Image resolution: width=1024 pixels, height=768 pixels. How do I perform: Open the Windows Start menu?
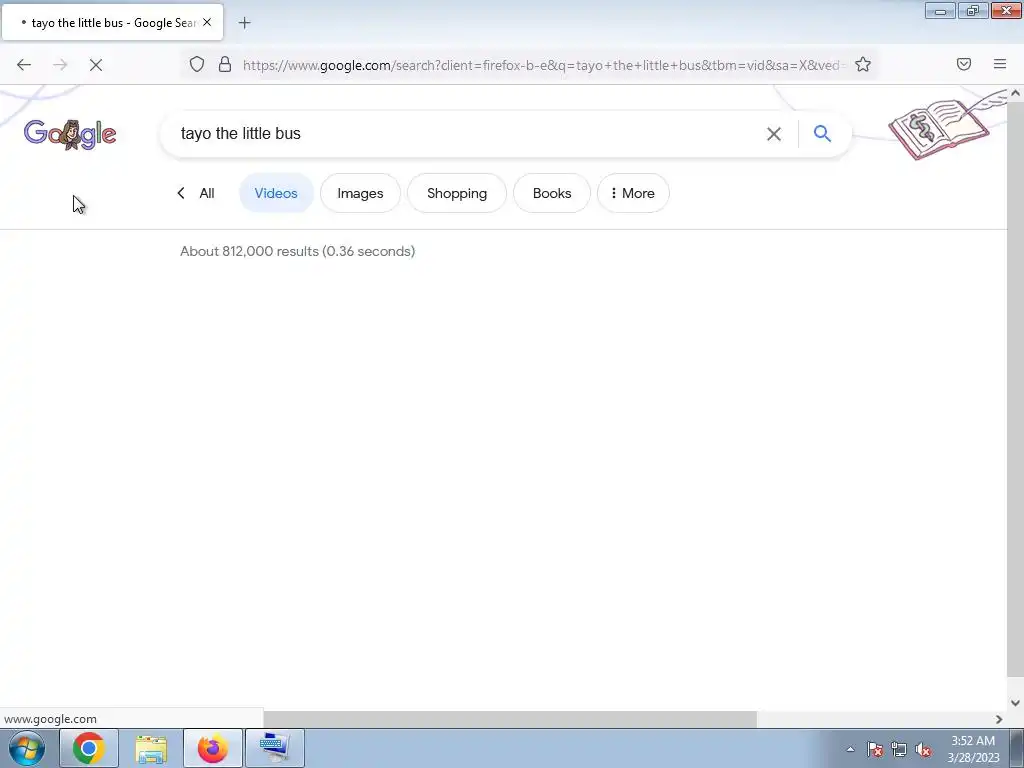(27, 748)
